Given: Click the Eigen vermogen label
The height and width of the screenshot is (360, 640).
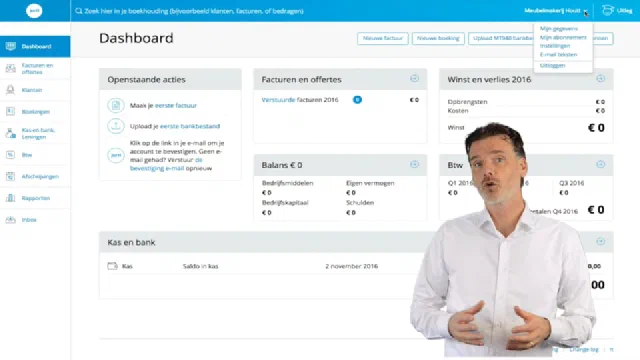Looking at the screenshot, I should (x=370, y=183).
